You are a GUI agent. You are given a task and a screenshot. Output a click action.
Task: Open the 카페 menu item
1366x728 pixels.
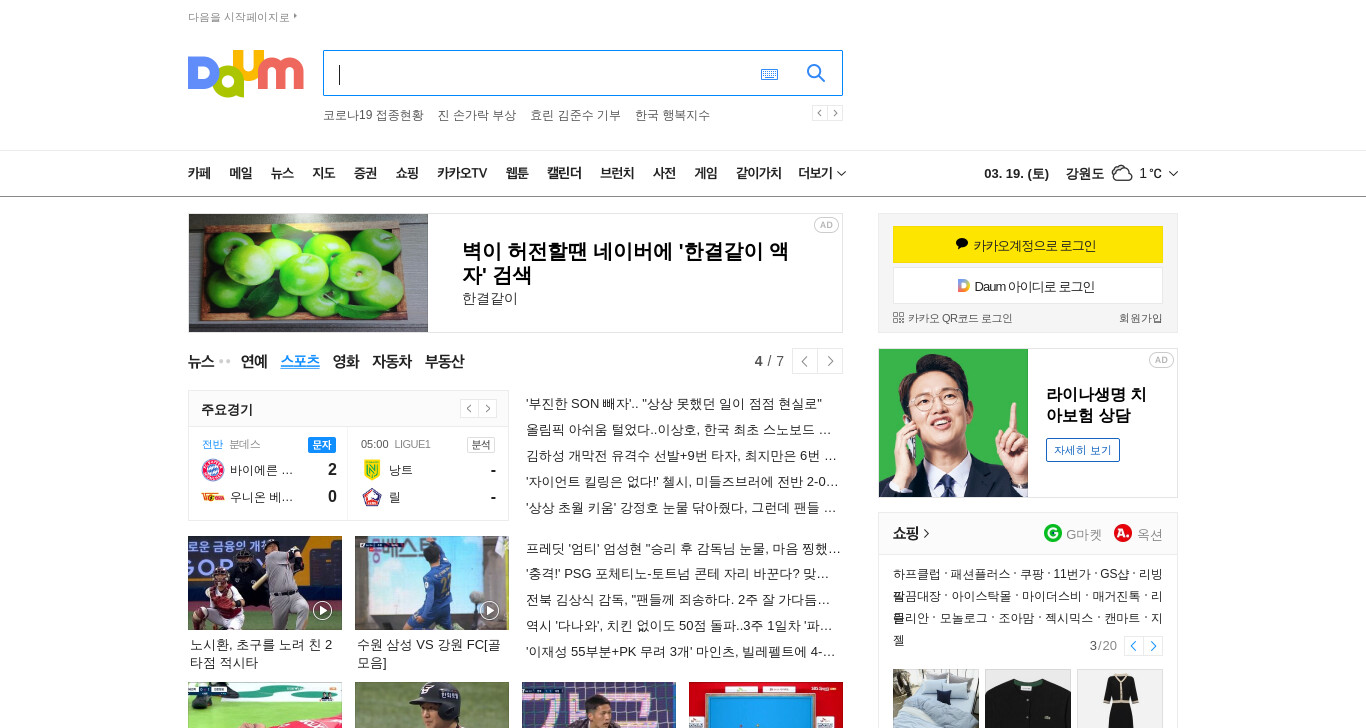tap(199, 173)
